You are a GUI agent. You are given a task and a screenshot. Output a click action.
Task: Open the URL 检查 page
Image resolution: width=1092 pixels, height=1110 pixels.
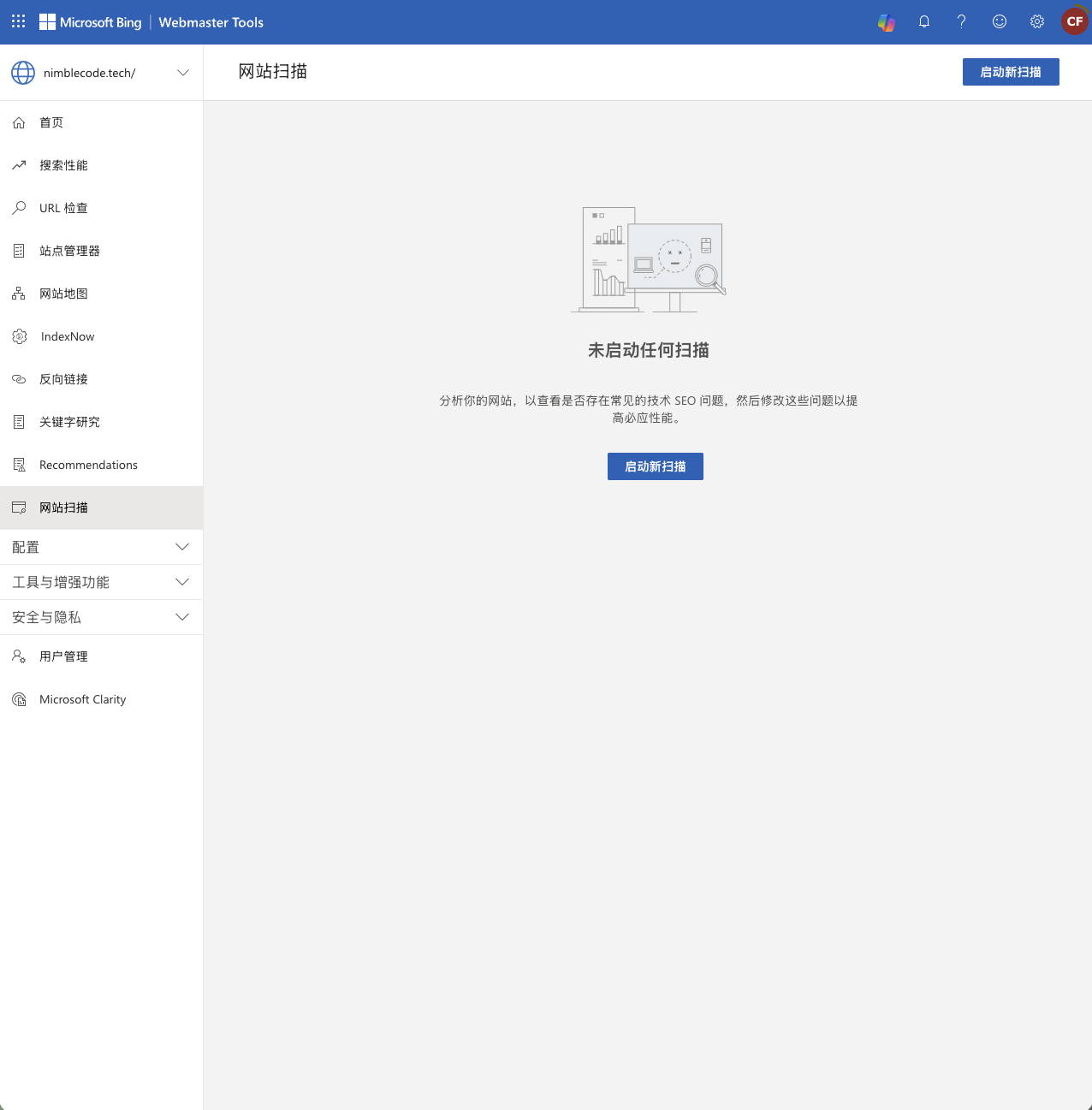click(x=63, y=208)
